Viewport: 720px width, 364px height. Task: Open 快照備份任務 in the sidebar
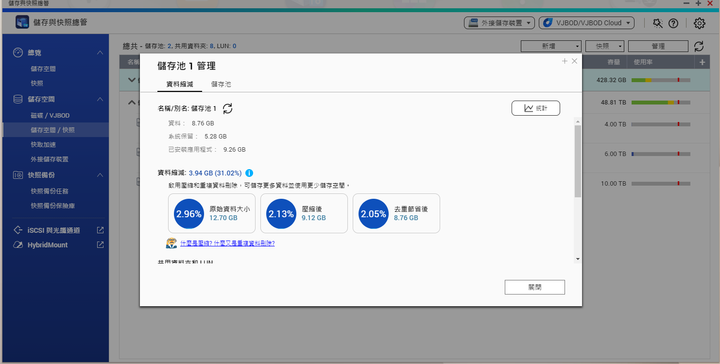tap(50, 191)
